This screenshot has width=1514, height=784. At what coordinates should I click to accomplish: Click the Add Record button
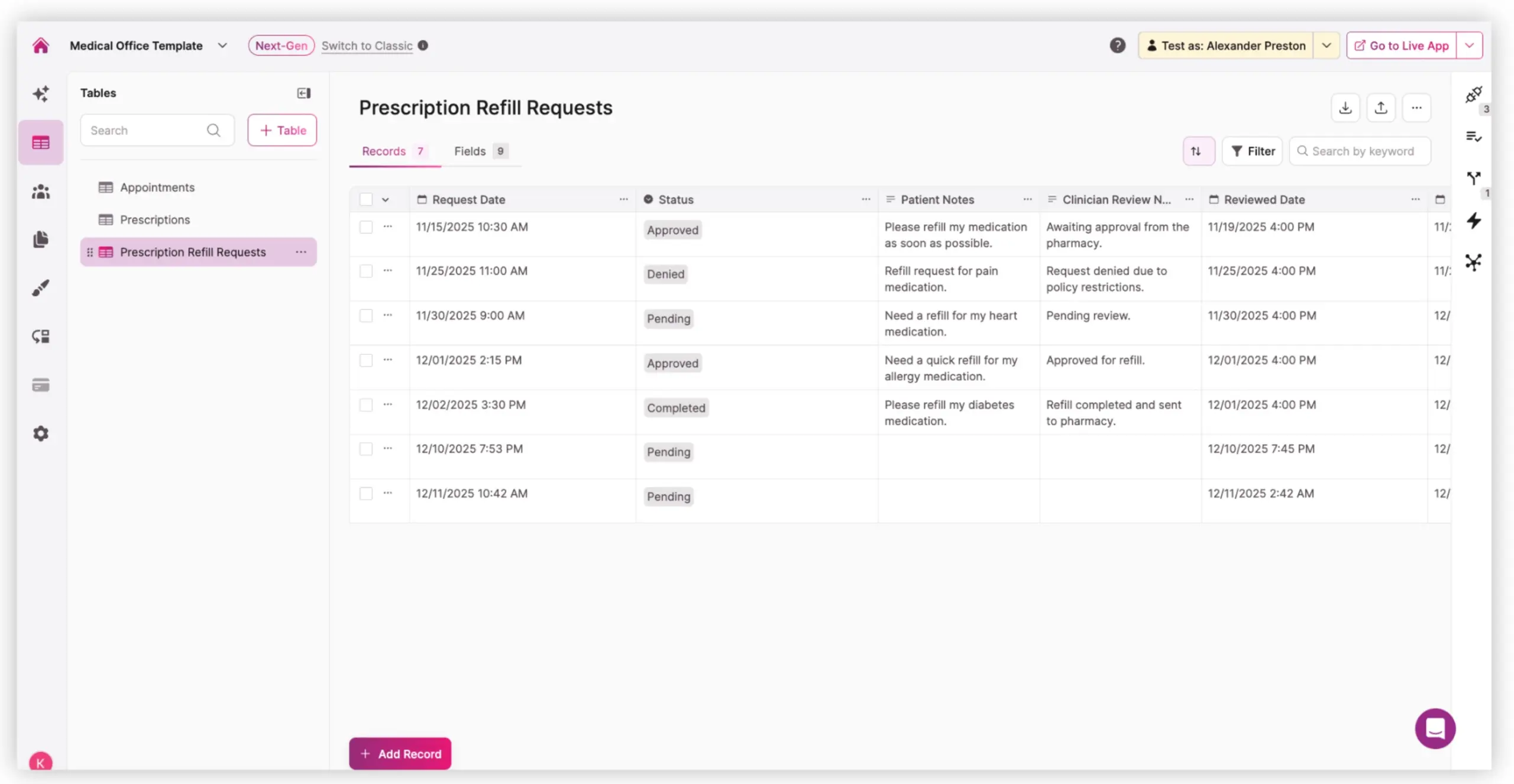(x=400, y=753)
